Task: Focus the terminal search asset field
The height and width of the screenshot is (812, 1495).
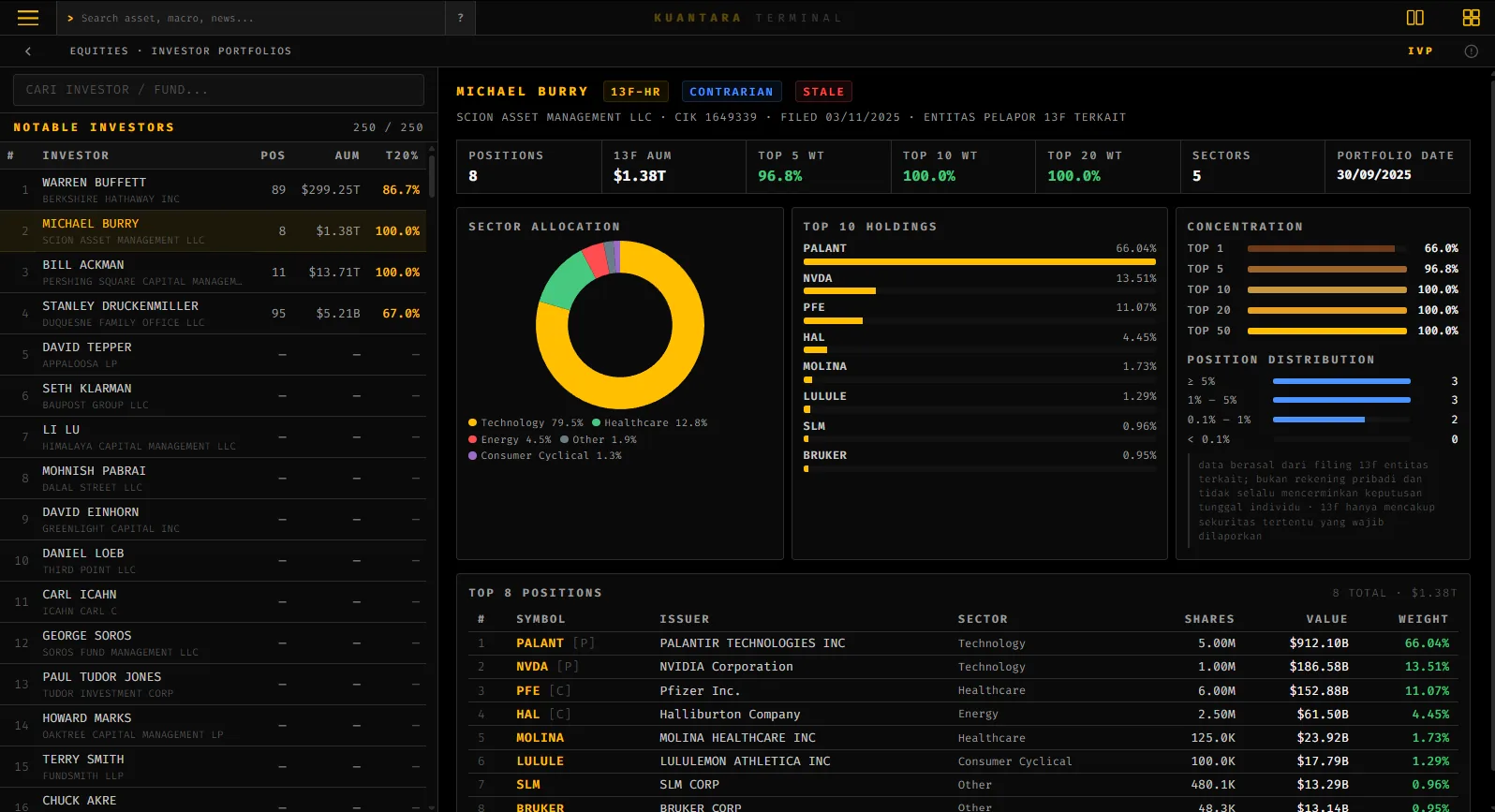Action: (x=251, y=18)
